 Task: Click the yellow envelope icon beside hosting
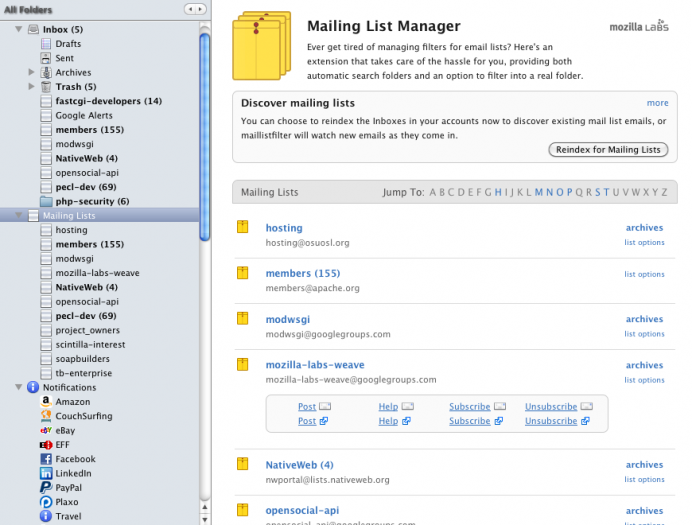(x=242, y=227)
